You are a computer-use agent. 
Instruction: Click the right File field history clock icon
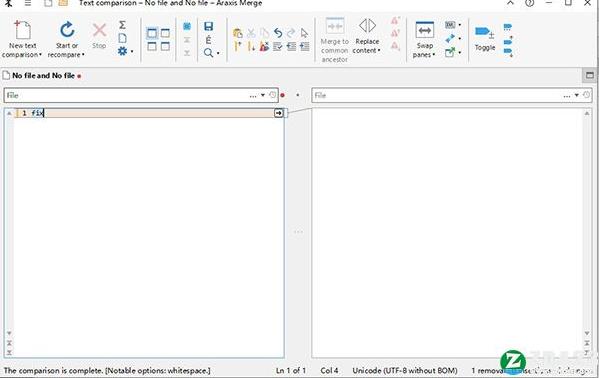coord(586,95)
